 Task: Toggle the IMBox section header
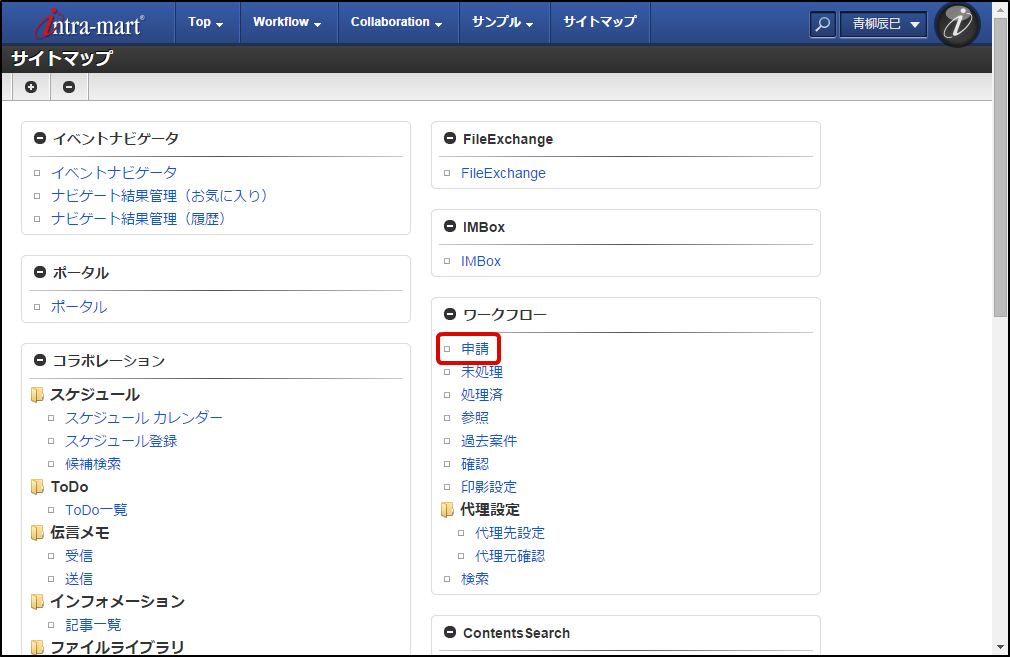point(450,227)
